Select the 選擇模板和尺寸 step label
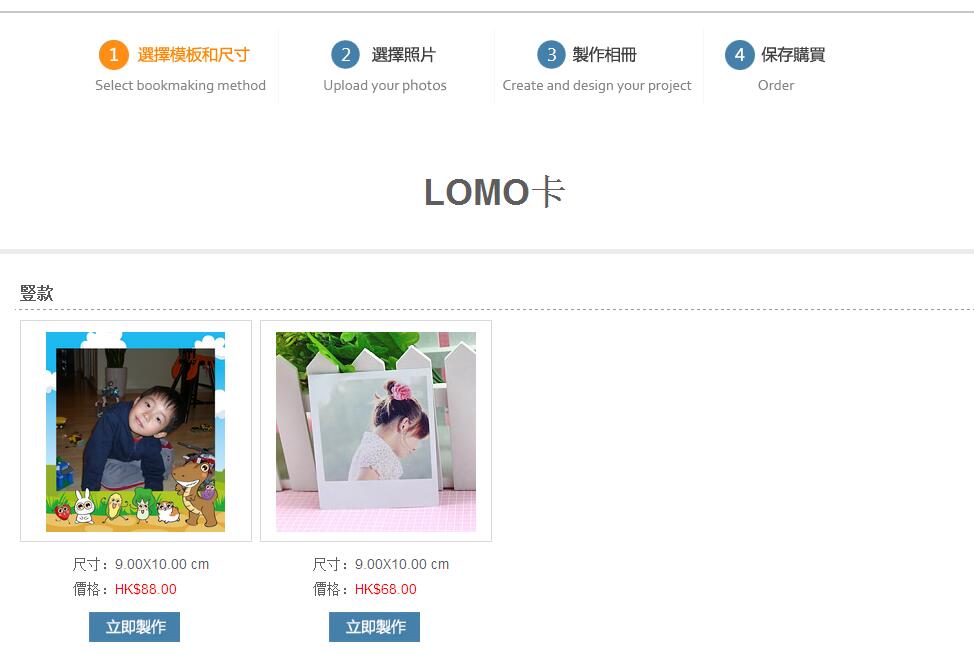974x669 pixels. pyautogui.click(x=193, y=55)
